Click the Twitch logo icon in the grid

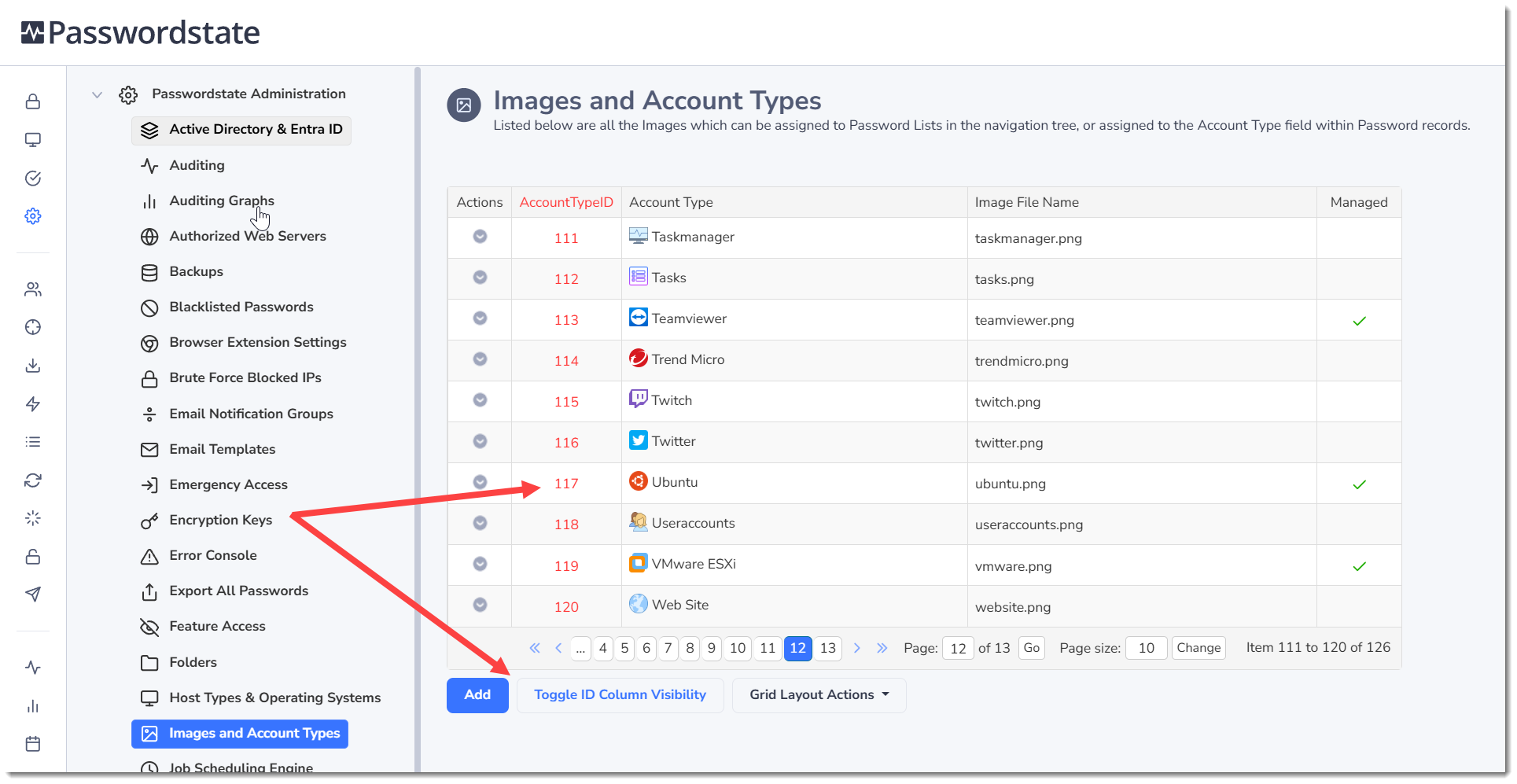(639, 399)
